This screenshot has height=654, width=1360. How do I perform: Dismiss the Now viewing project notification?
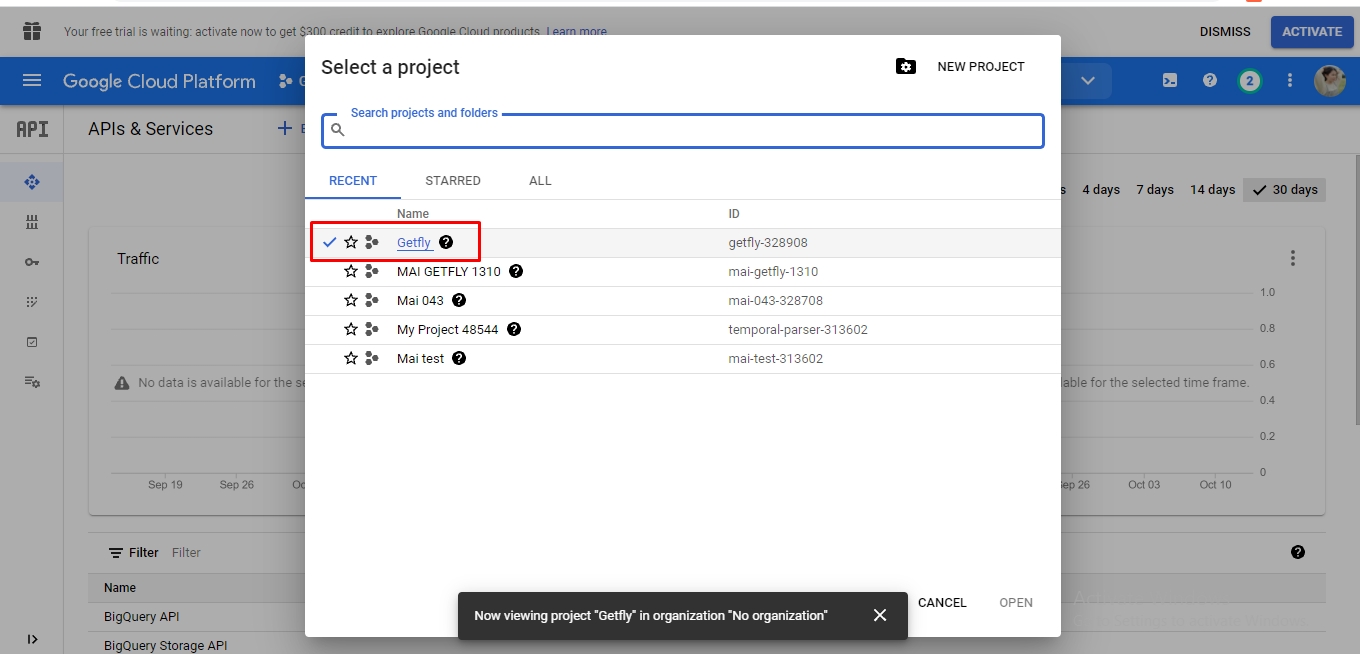pyautogui.click(x=879, y=615)
